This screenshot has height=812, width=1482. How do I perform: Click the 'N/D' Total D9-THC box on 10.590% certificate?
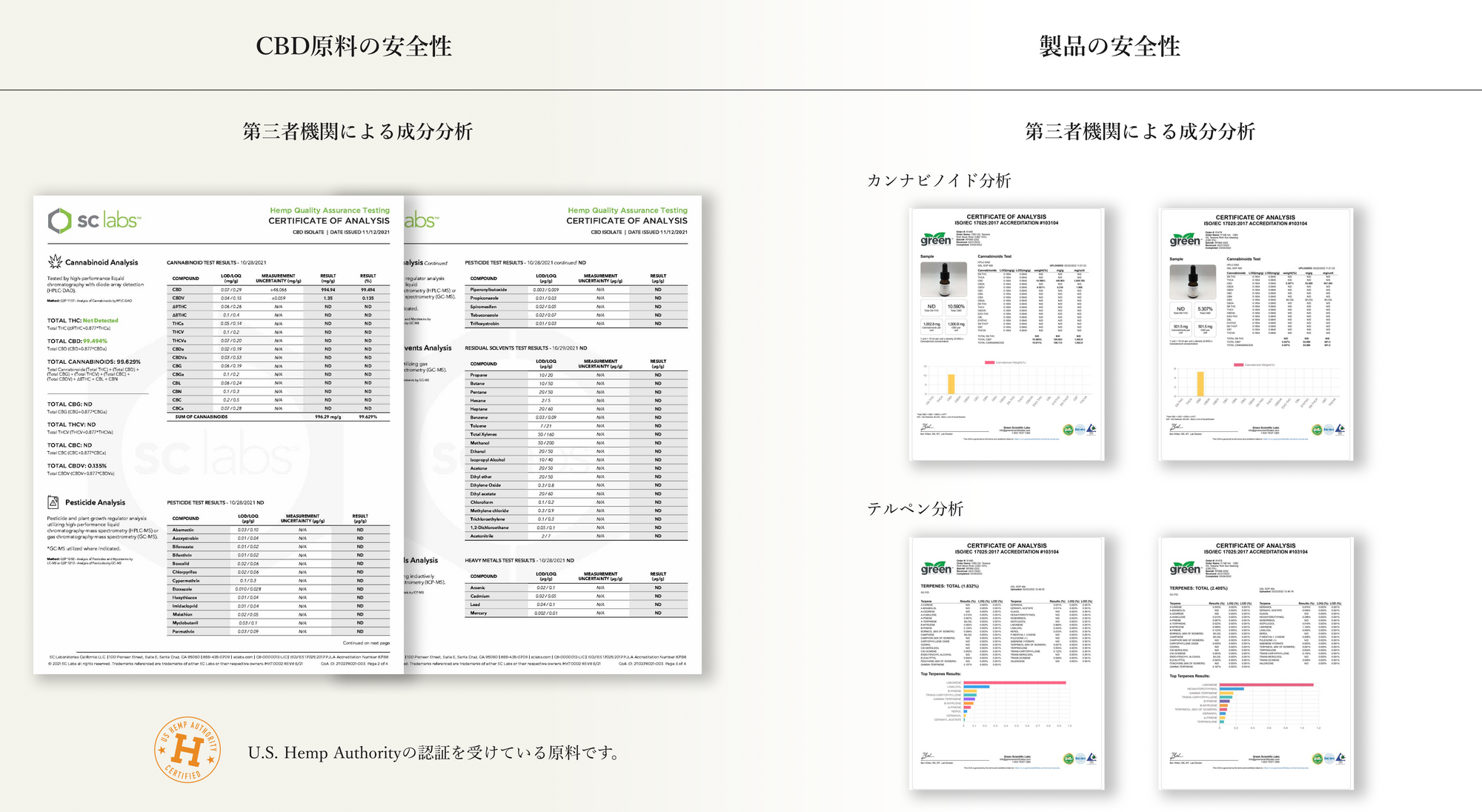pyautogui.click(x=931, y=307)
